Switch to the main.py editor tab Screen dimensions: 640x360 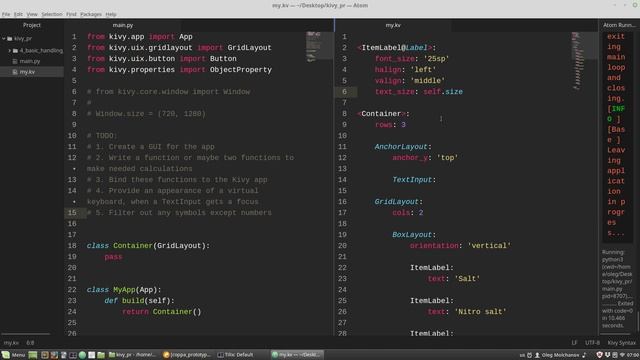pos(123,25)
